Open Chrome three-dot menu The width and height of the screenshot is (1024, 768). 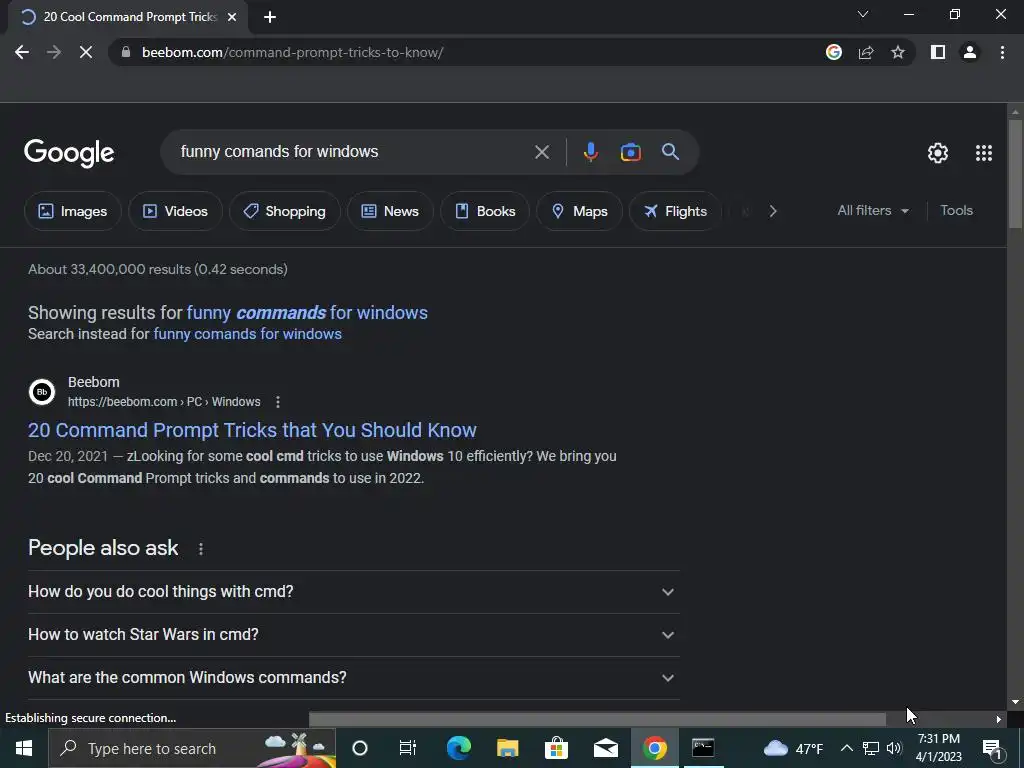pyautogui.click(x=1002, y=52)
